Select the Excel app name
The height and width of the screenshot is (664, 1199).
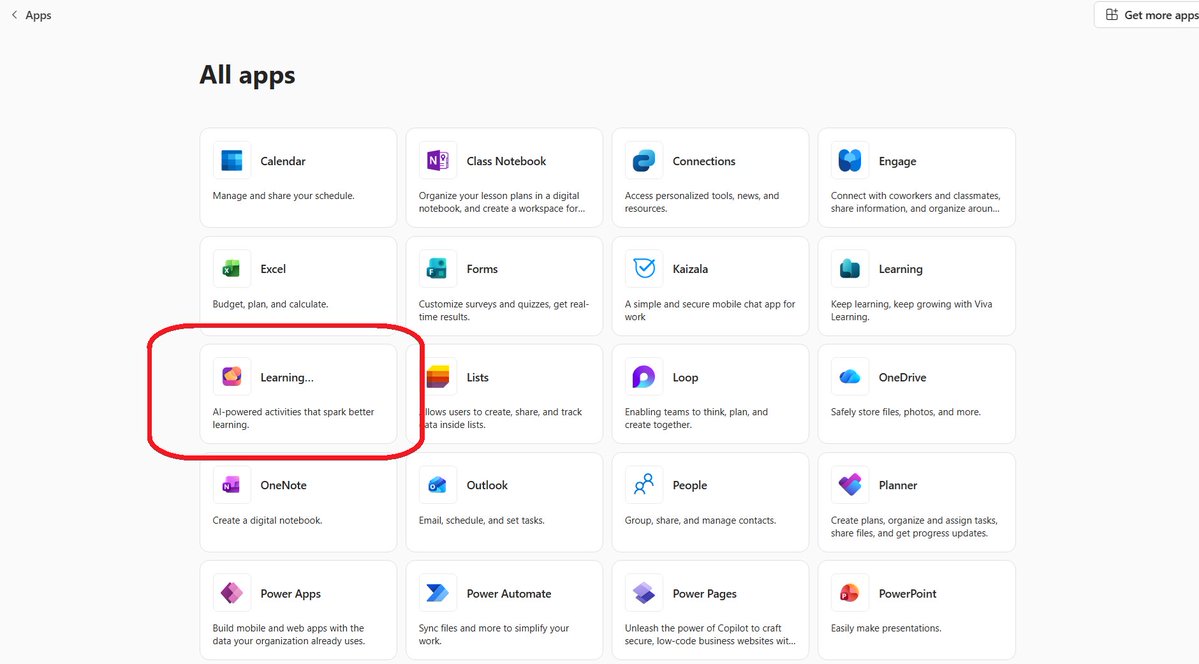click(x=273, y=269)
